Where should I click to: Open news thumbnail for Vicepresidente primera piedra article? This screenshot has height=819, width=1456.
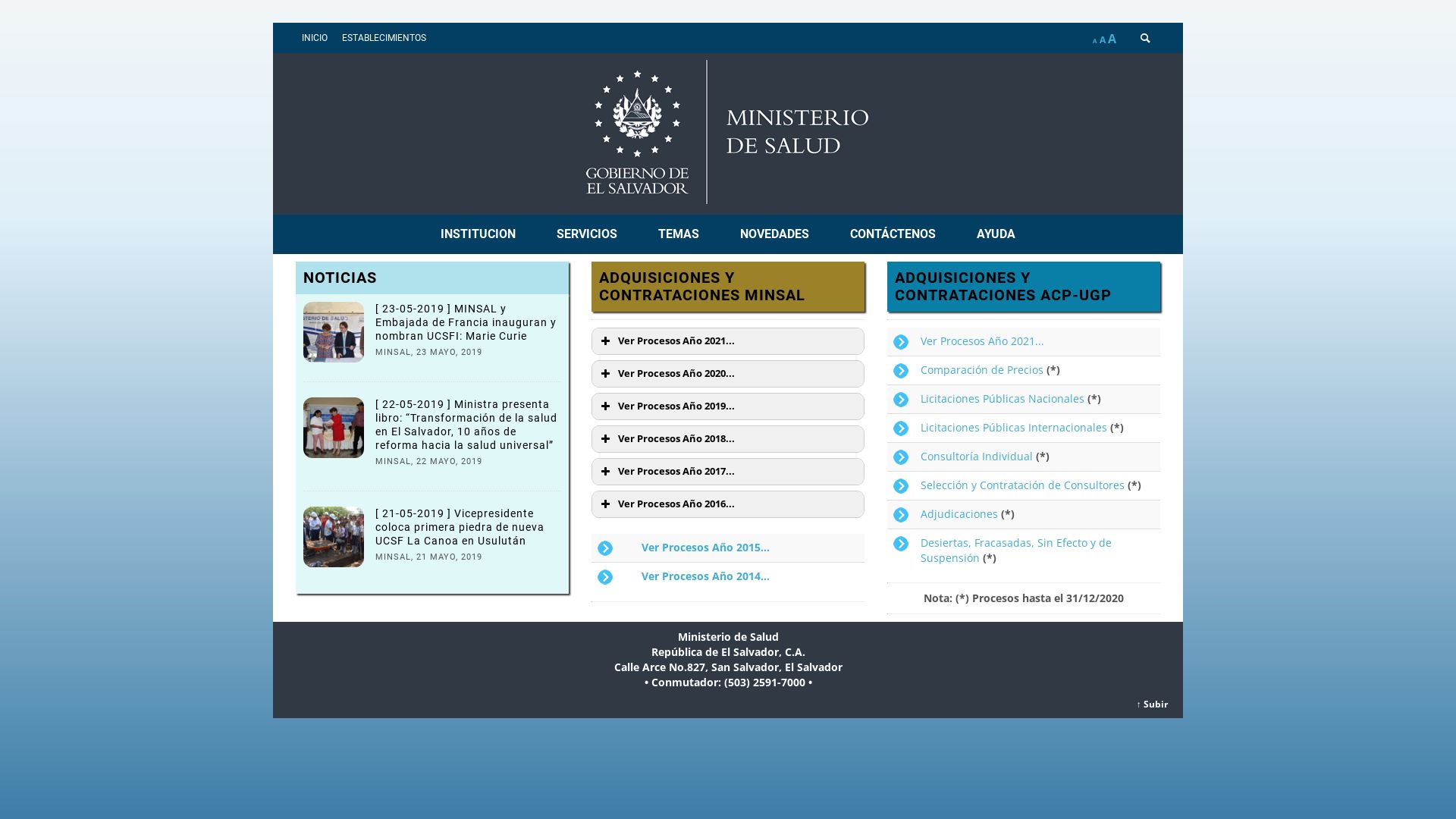click(334, 537)
